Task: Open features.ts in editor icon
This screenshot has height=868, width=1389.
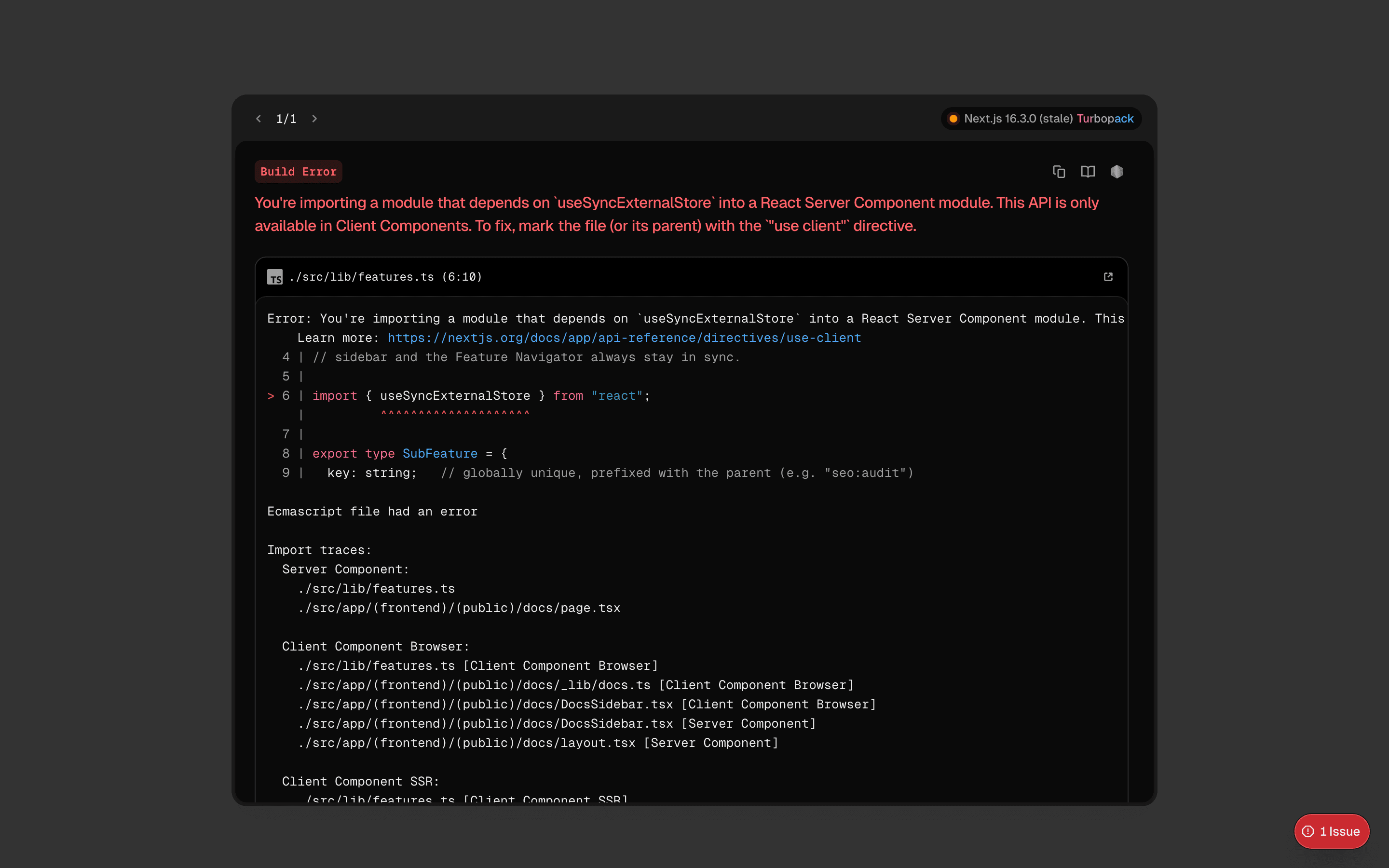Action: pyautogui.click(x=1108, y=277)
